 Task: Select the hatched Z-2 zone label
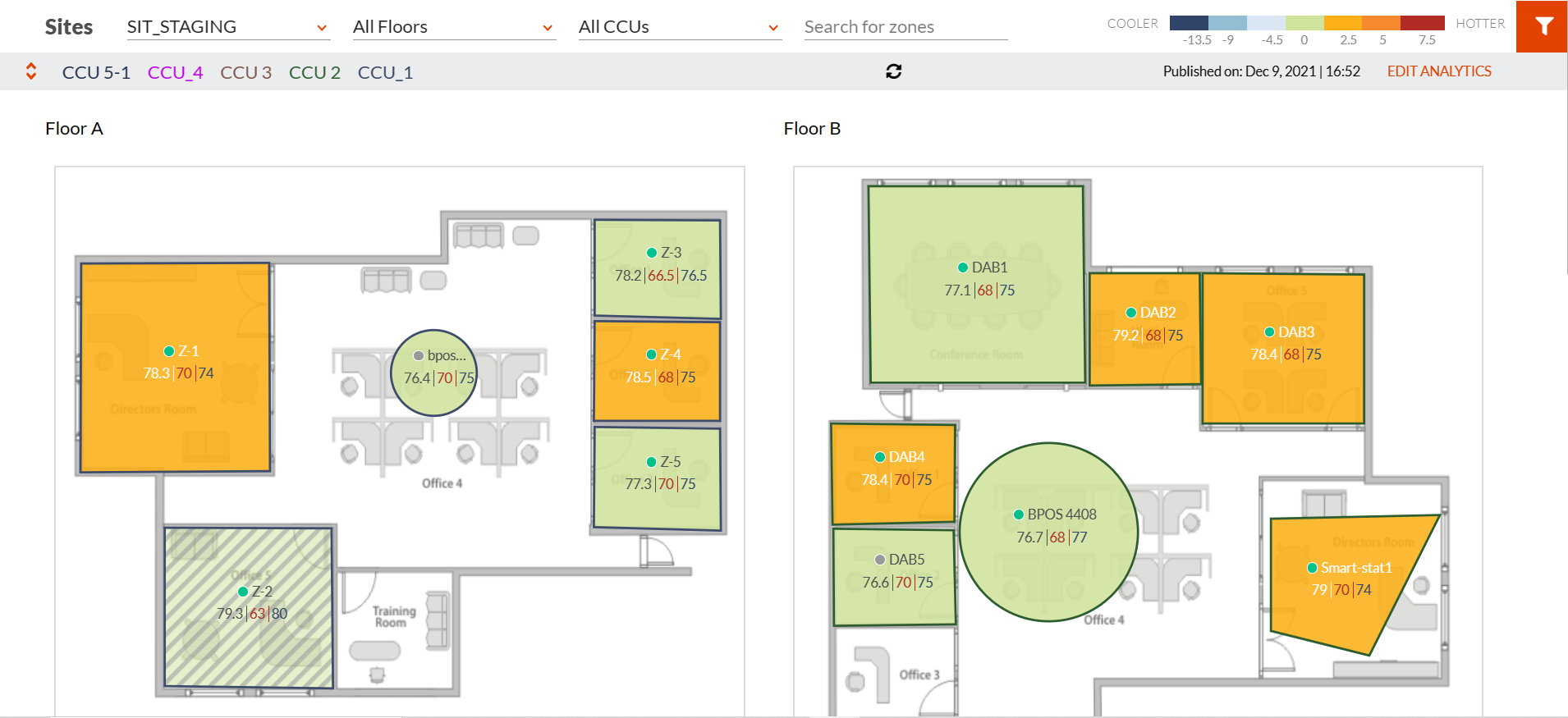point(262,592)
